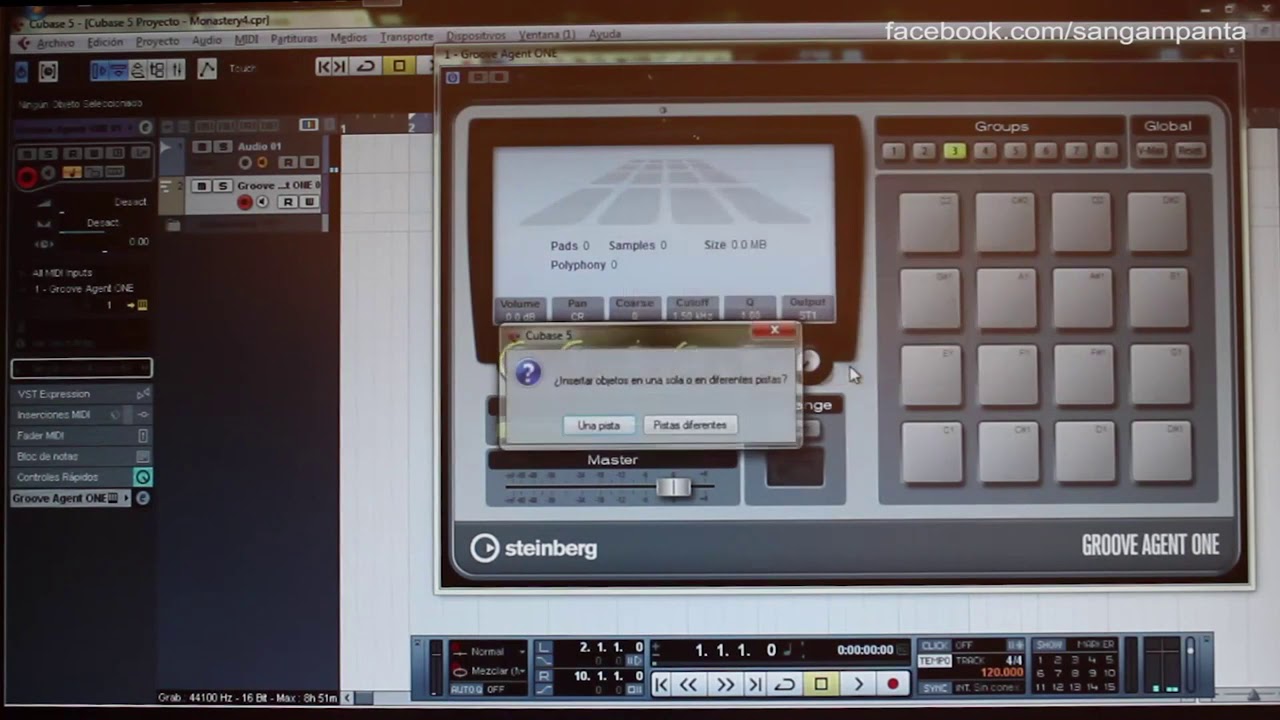
Task: Open the Dispositivos menu
Action: click(475, 36)
